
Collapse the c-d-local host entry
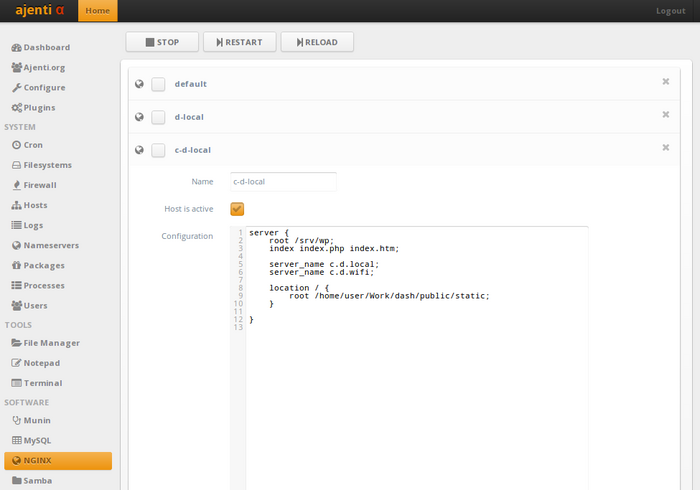point(192,150)
